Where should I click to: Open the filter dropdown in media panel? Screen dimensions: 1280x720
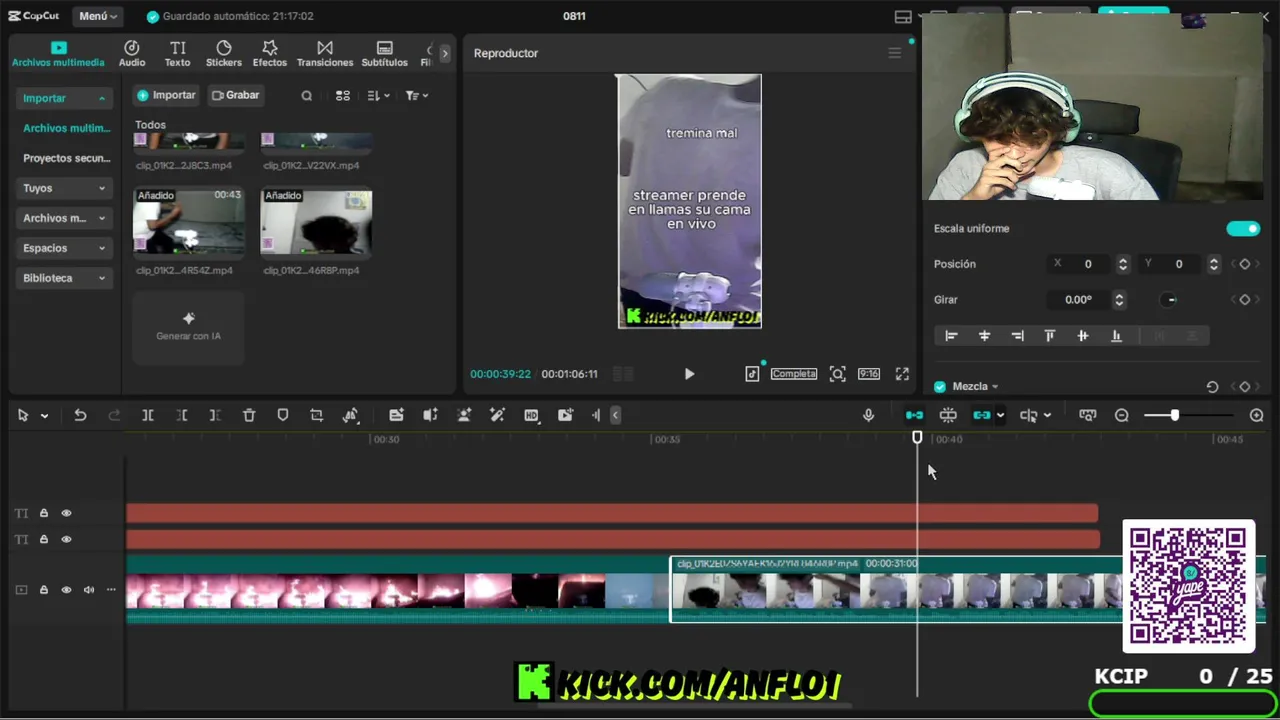coord(417,96)
